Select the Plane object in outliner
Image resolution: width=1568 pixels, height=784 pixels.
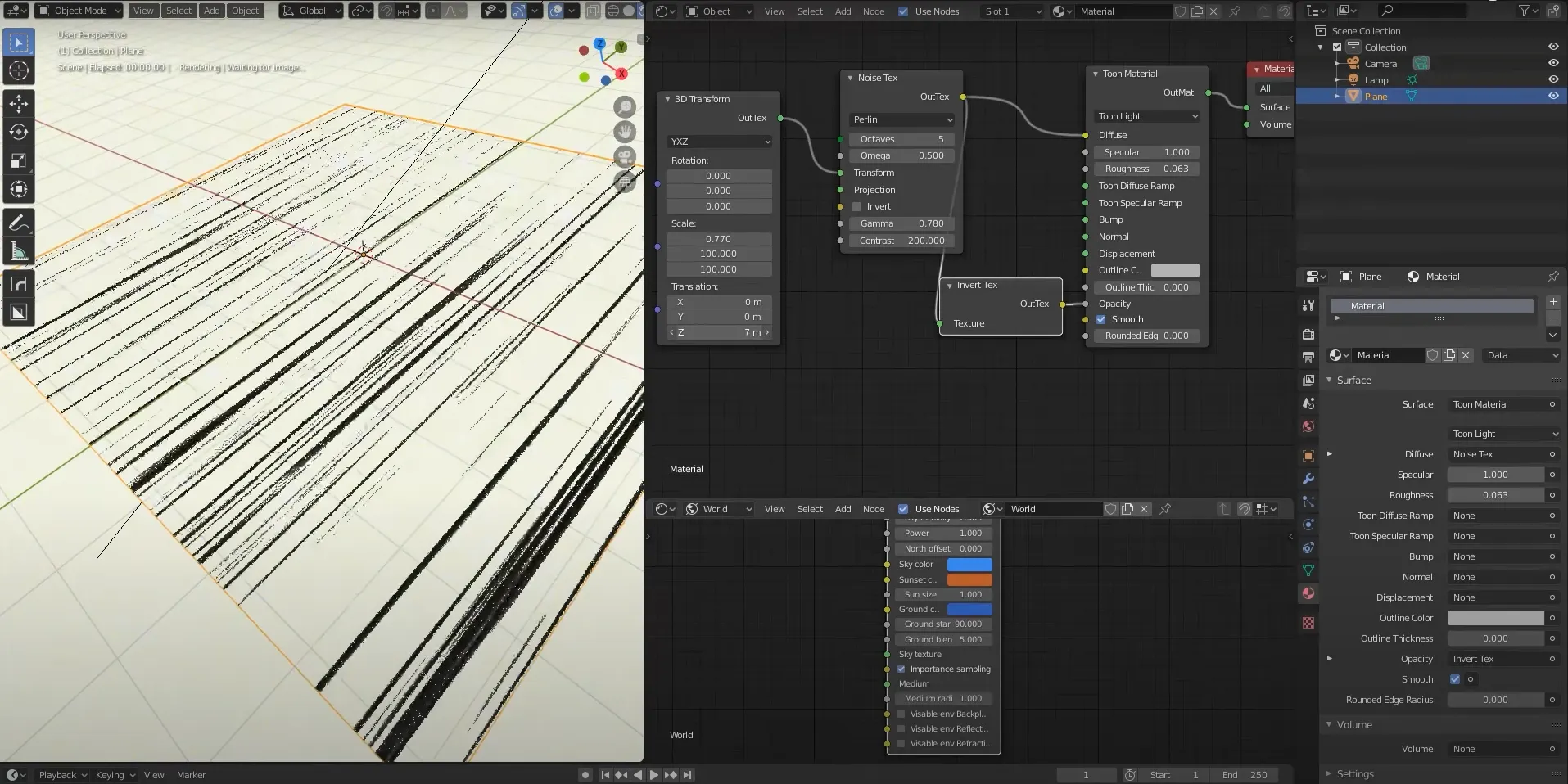point(1376,97)
